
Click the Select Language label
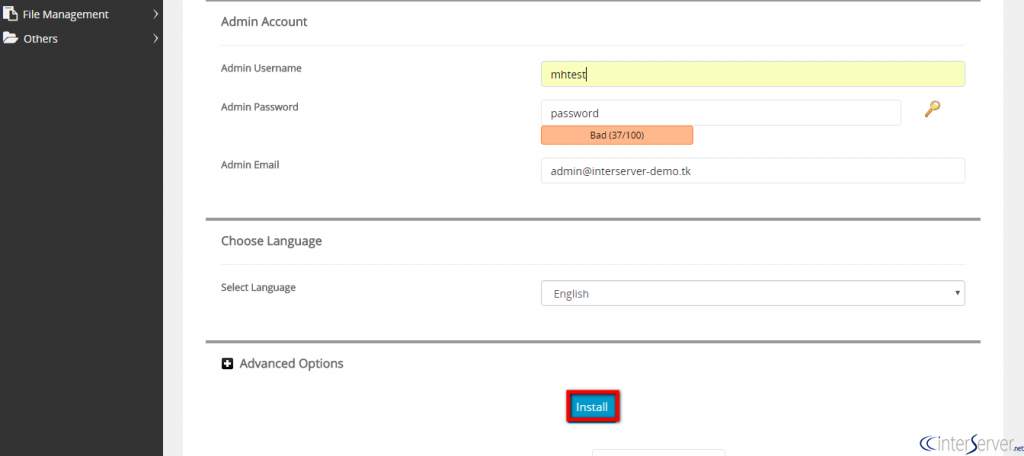pyautogui.click(x=259, y=287)
